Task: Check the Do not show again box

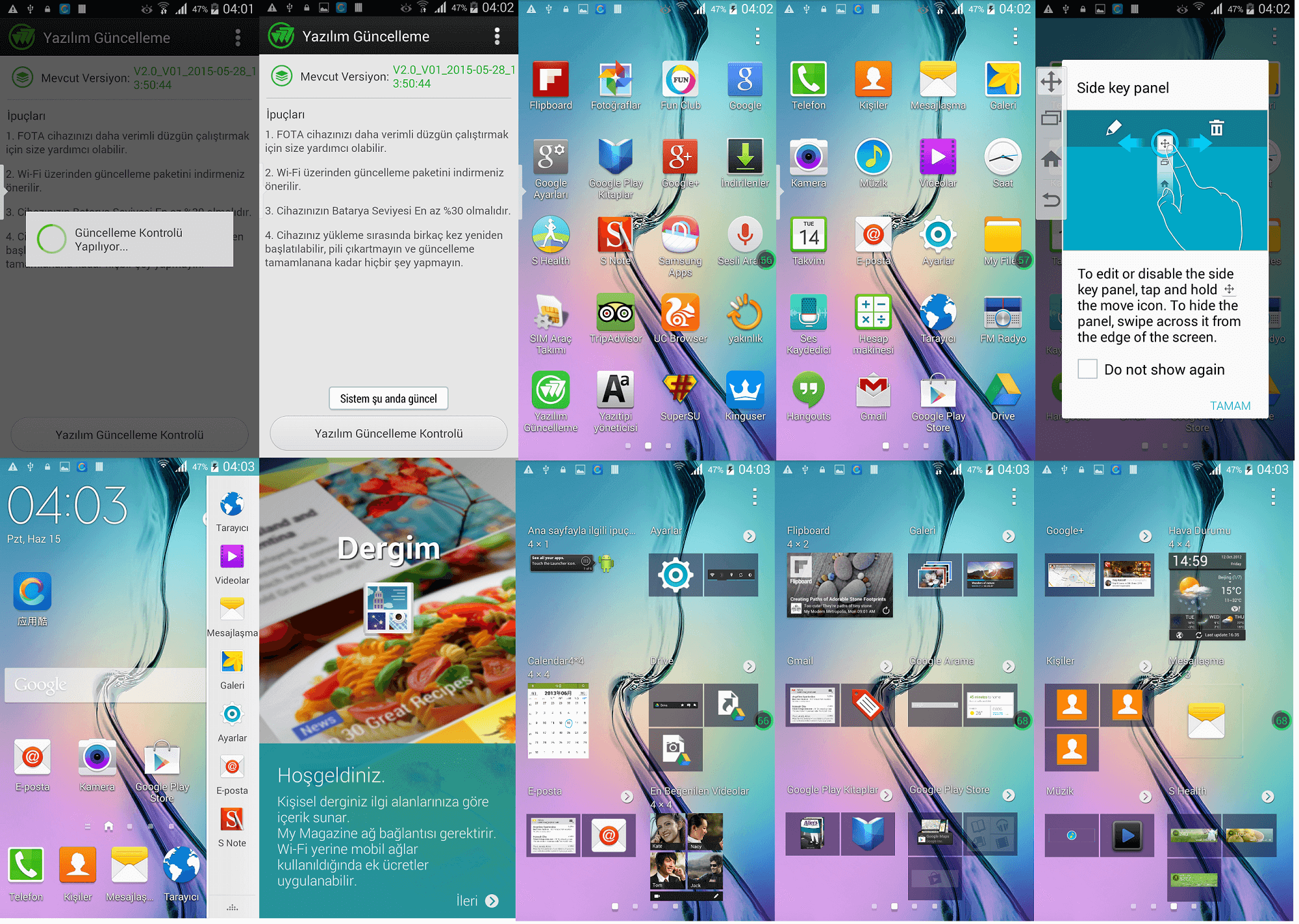Action: pyautogui.click(x=1087, y=369)
